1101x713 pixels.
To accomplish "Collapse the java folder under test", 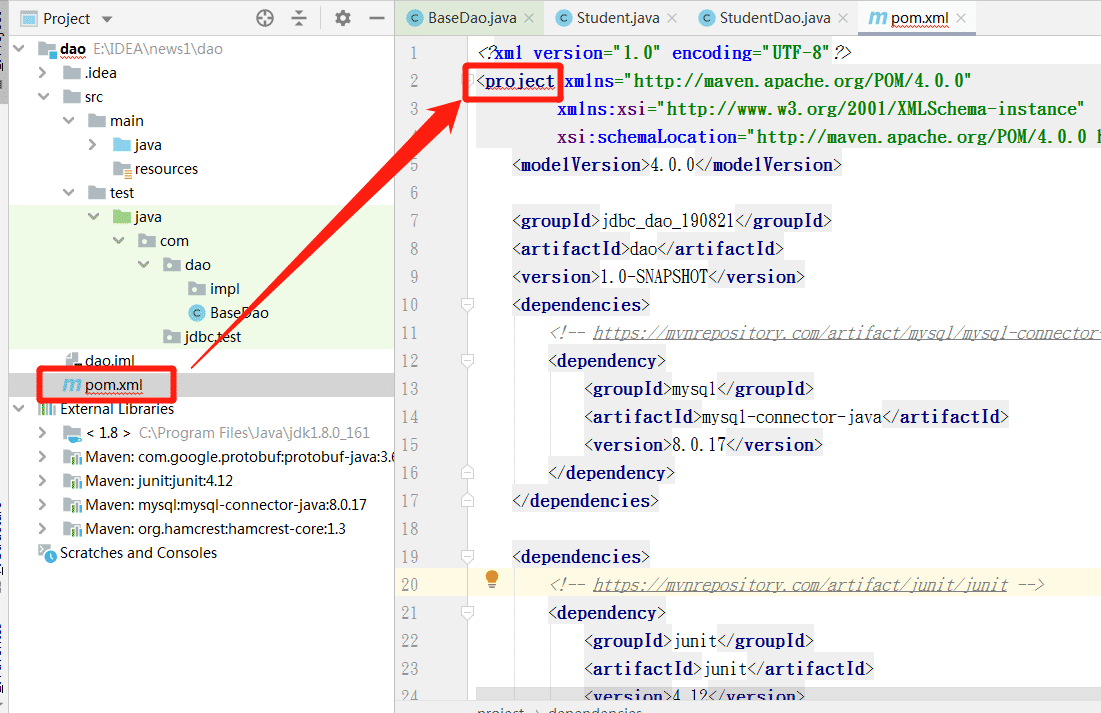I will click(x=94, y=216).
